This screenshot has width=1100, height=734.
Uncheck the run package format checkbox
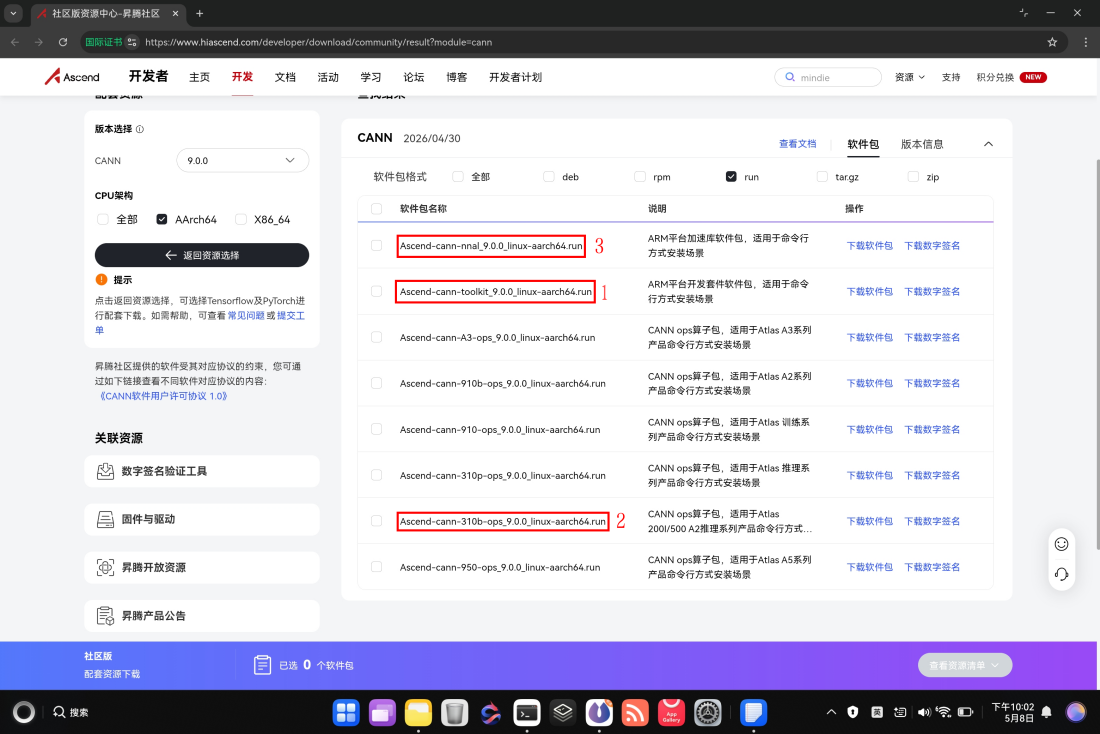point(731,177)
